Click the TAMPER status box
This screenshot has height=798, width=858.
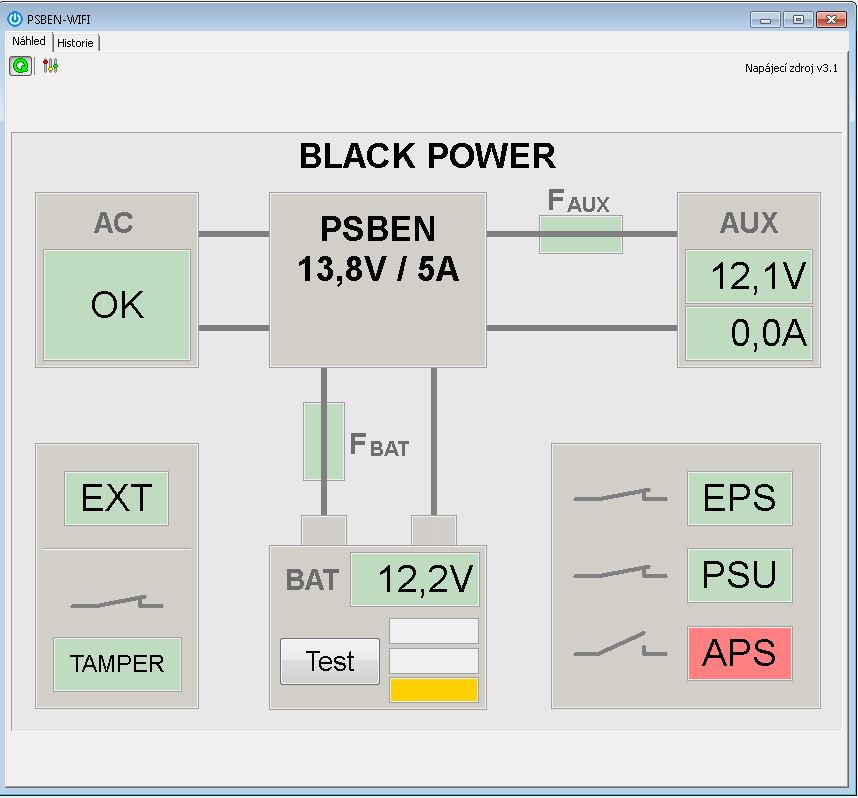click(117, 663)
